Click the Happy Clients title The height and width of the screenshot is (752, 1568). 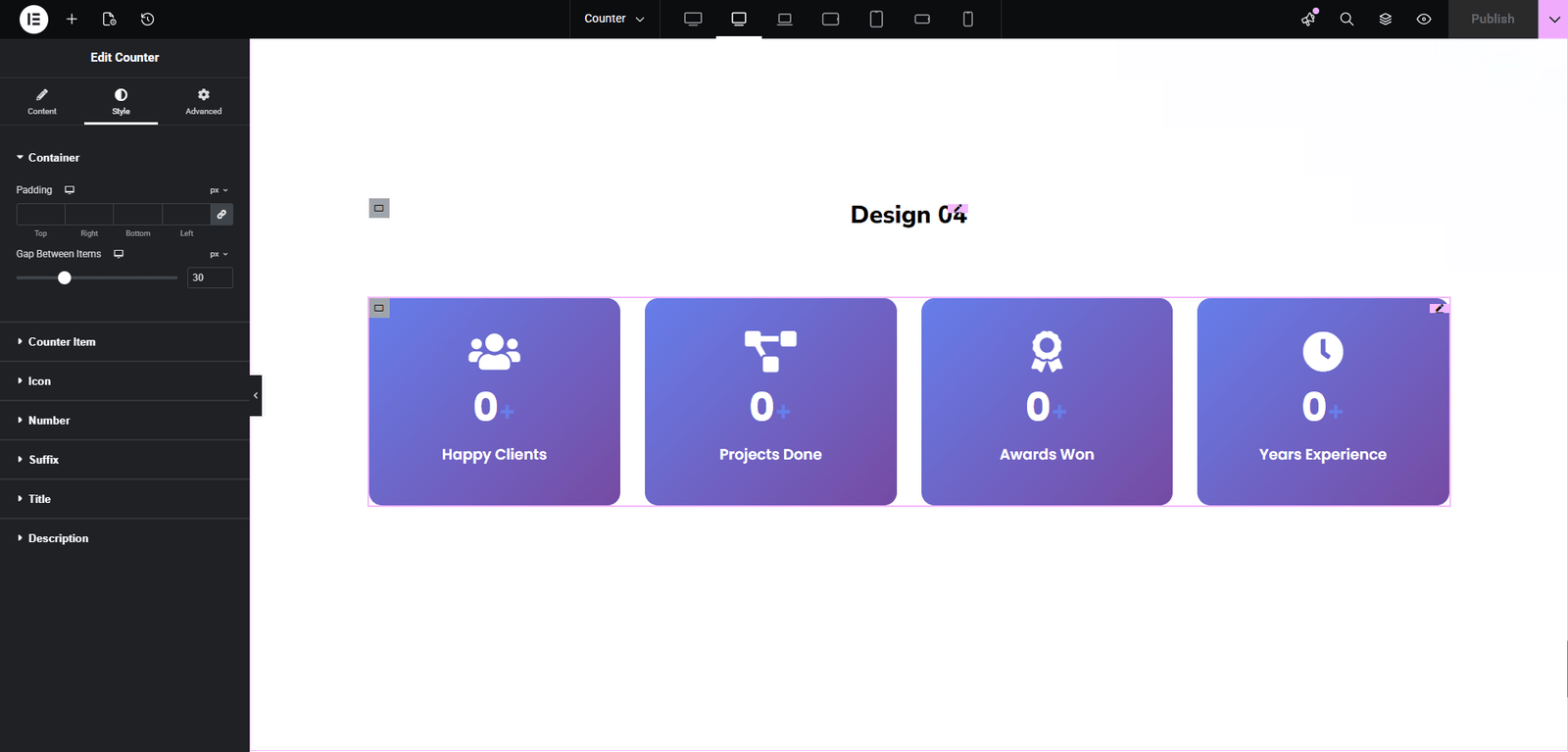click(x=494, y=454)
